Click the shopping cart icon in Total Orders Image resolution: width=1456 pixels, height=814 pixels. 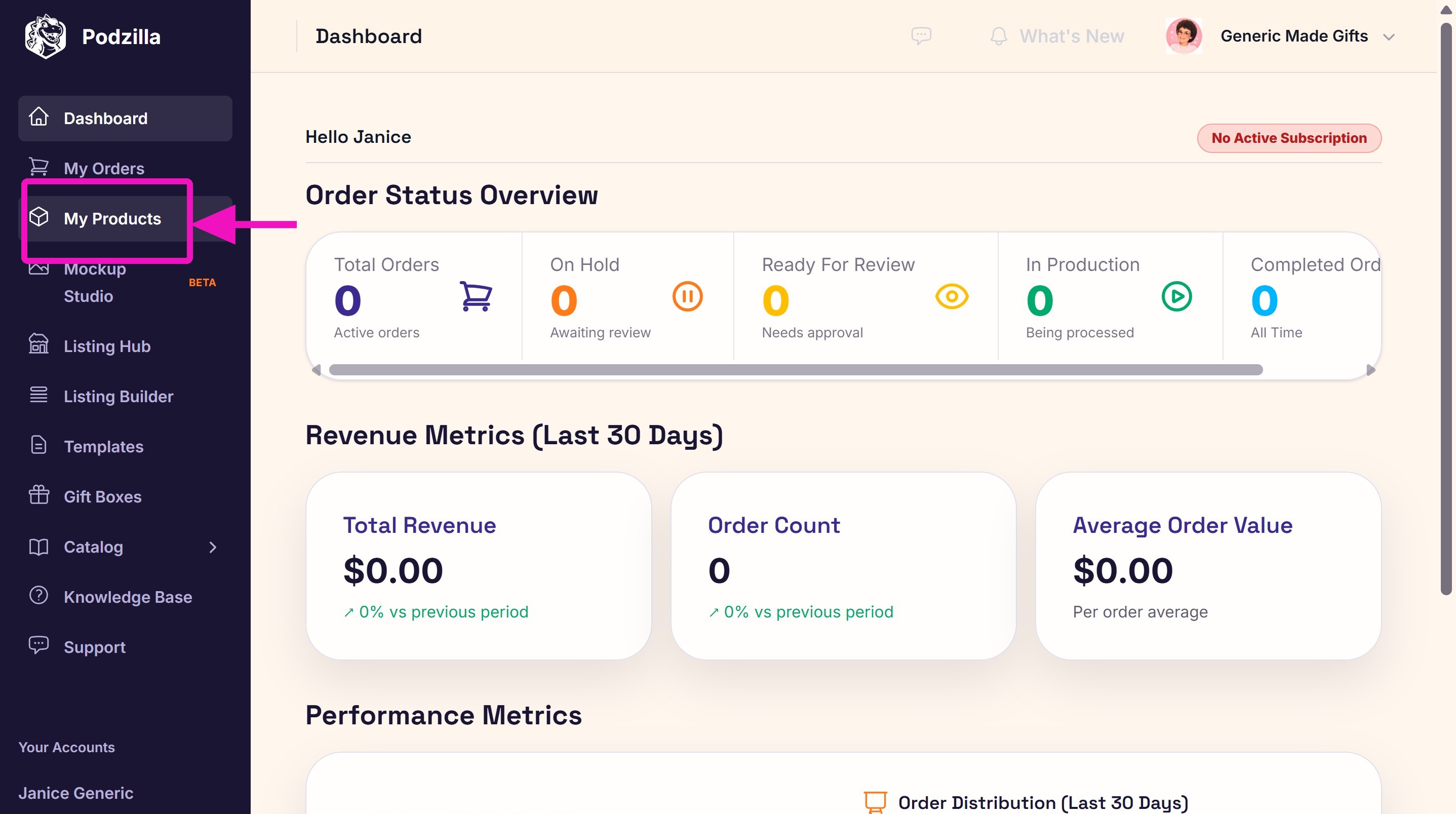pyautogui.click(x=476, y=296)
